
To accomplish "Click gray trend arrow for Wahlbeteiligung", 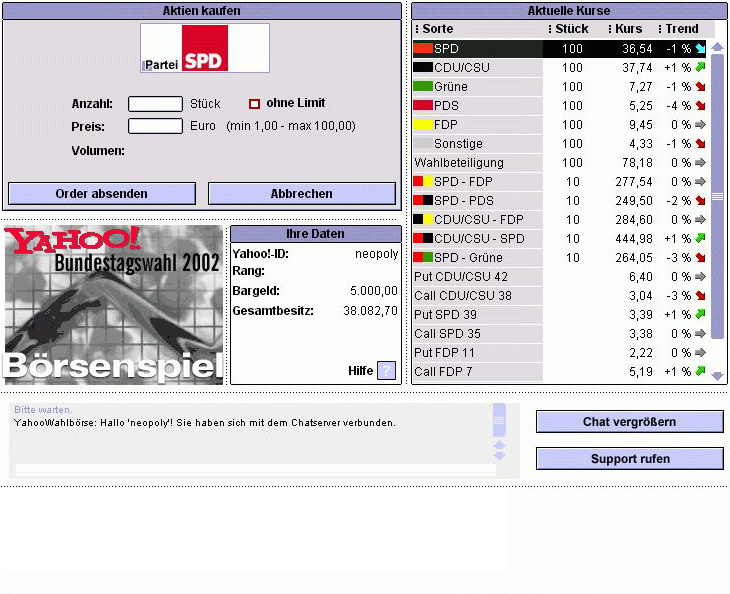I will 700,162.
